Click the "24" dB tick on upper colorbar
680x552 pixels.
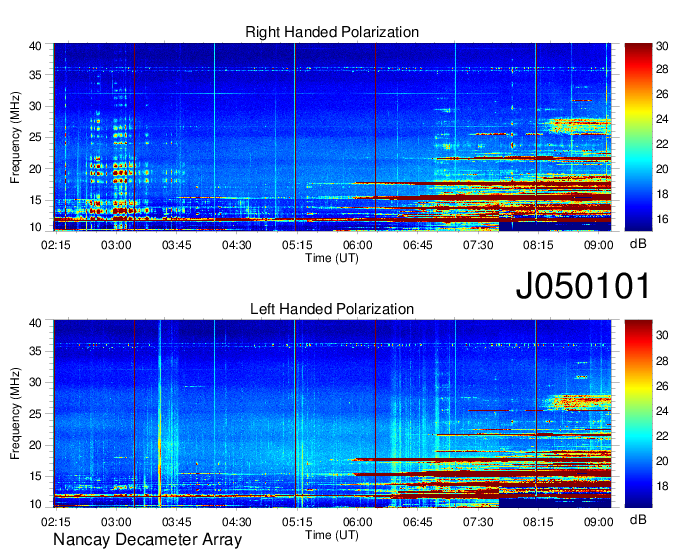pos(662,119)
